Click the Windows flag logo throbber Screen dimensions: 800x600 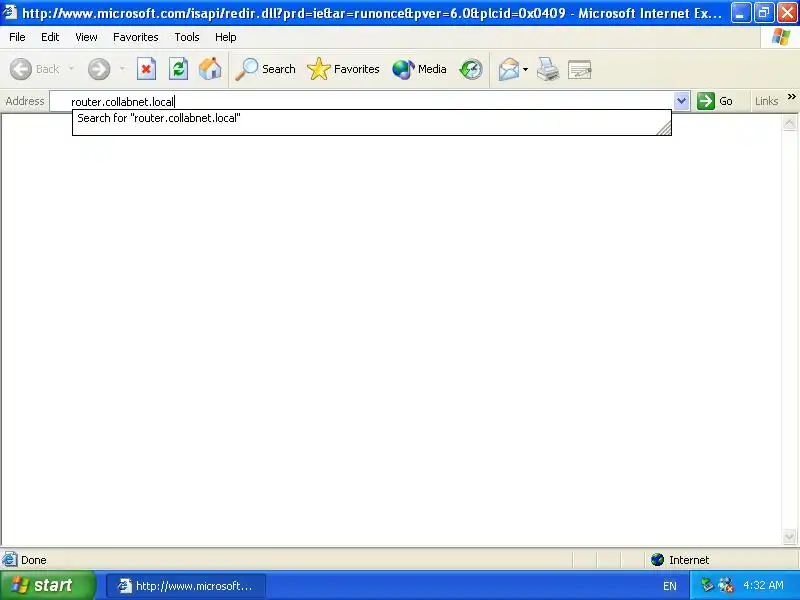[x=781, y=37]
